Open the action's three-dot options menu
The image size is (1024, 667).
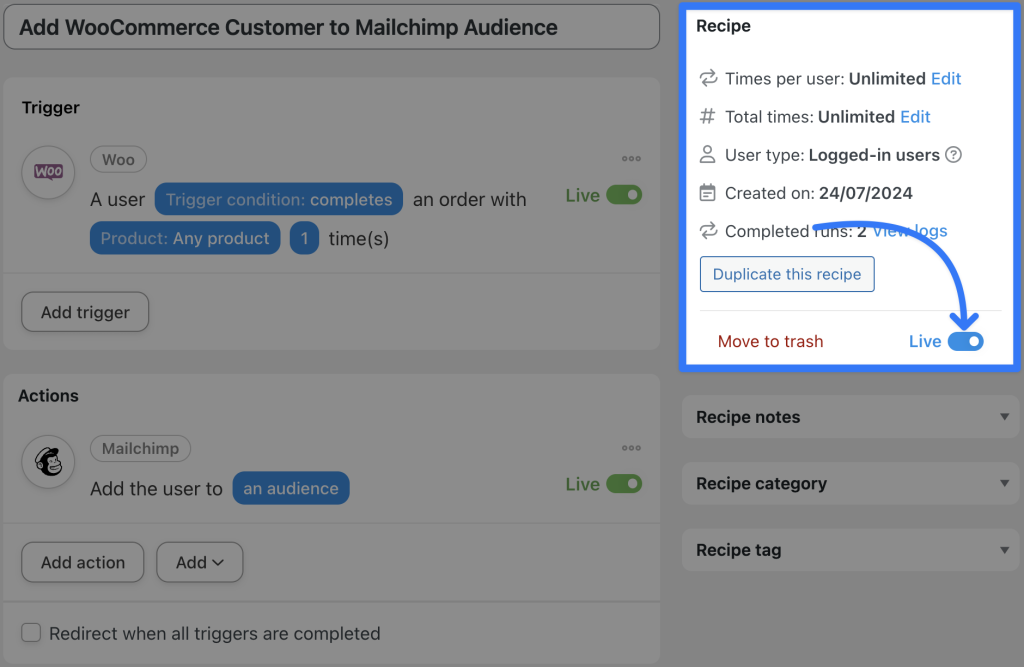pyautogui.click(x=631, y=448)
